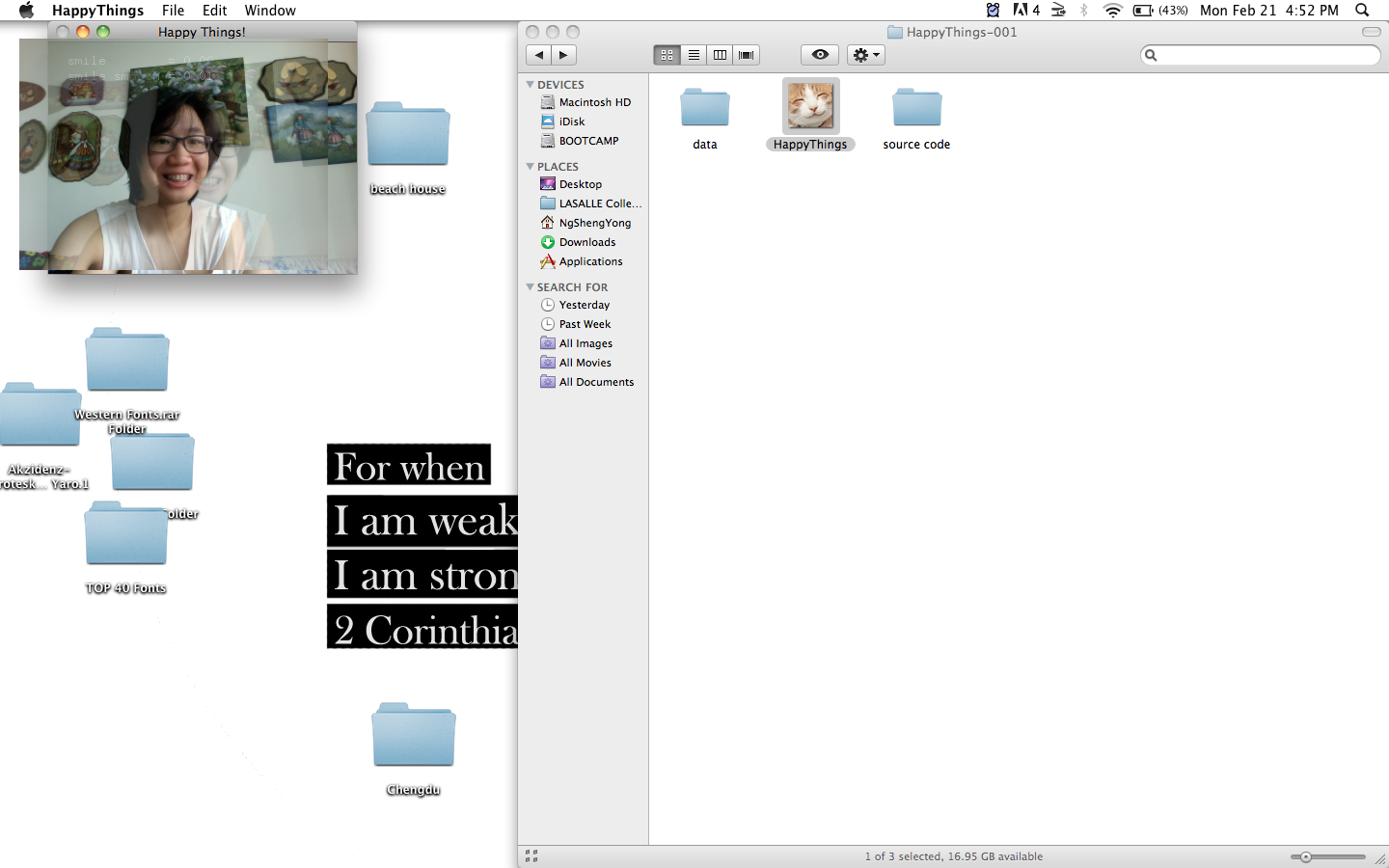Open the File menu

pos(173,11)
